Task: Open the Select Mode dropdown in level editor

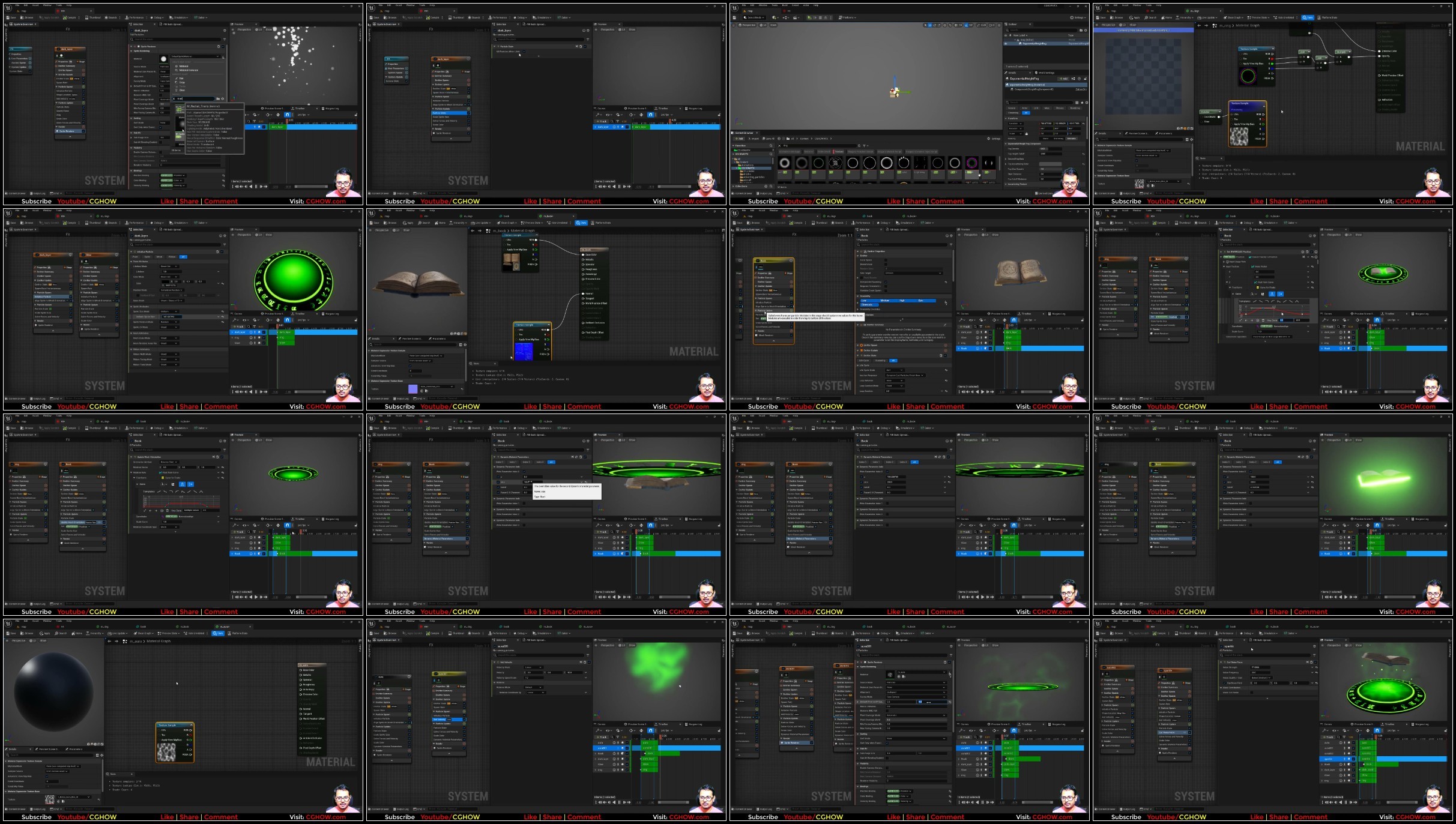Action: coord(754,17)
